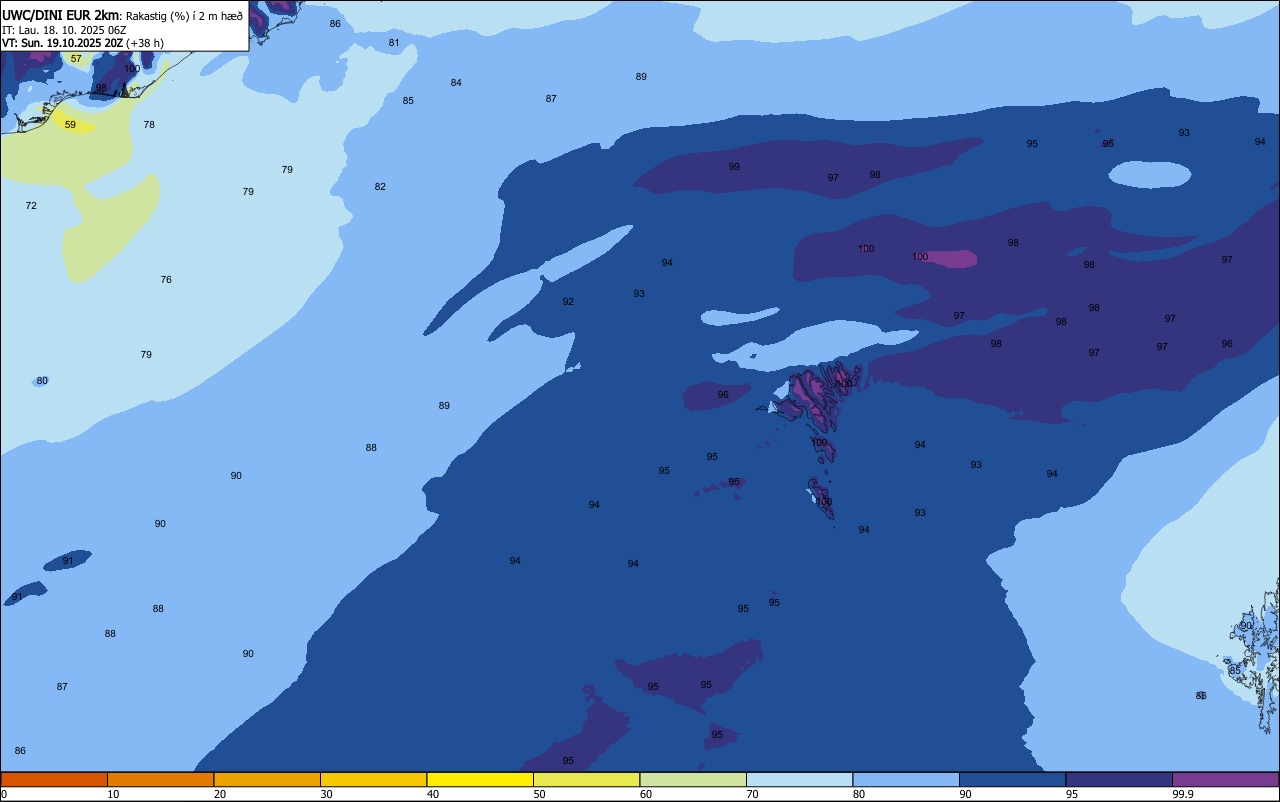Click the 90–95 dark blue legend swatch
The image size is (1280, 802).
[x=1012, y=779]
